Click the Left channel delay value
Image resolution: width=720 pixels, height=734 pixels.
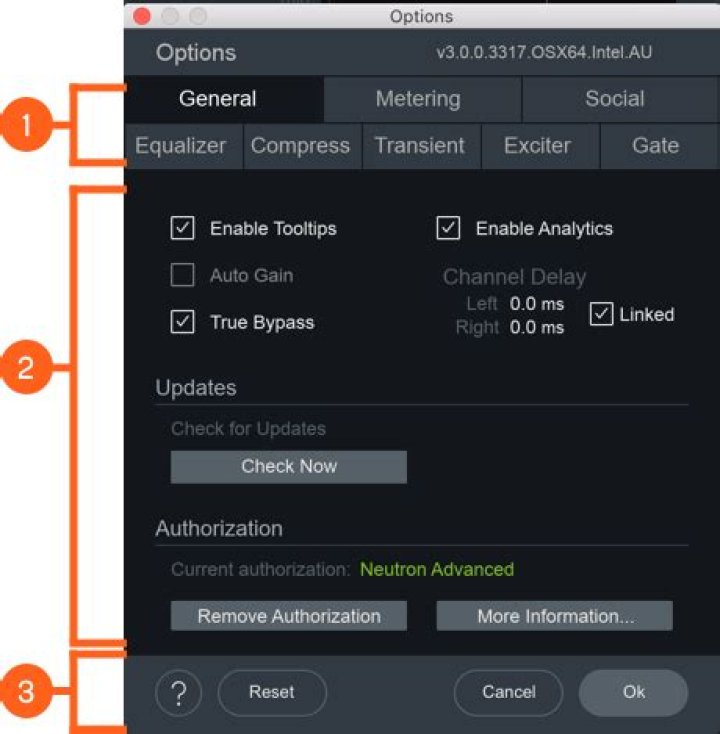[x=536, y=304]
